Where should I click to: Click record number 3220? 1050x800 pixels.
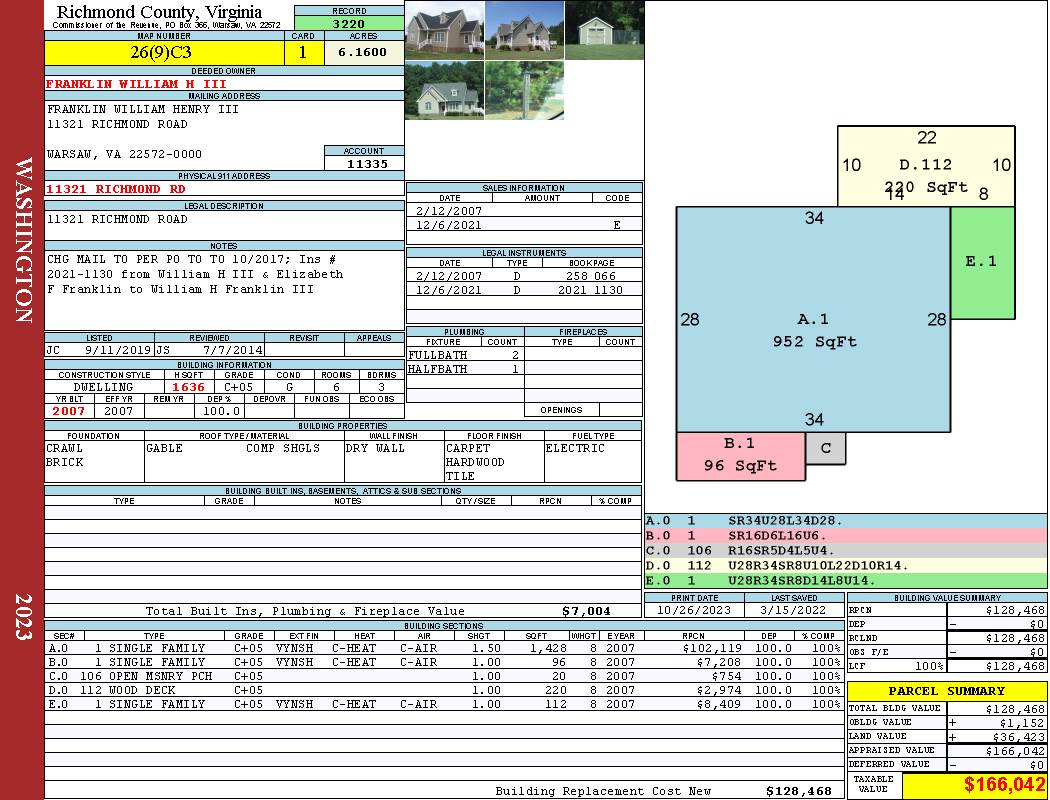(349, 23)
